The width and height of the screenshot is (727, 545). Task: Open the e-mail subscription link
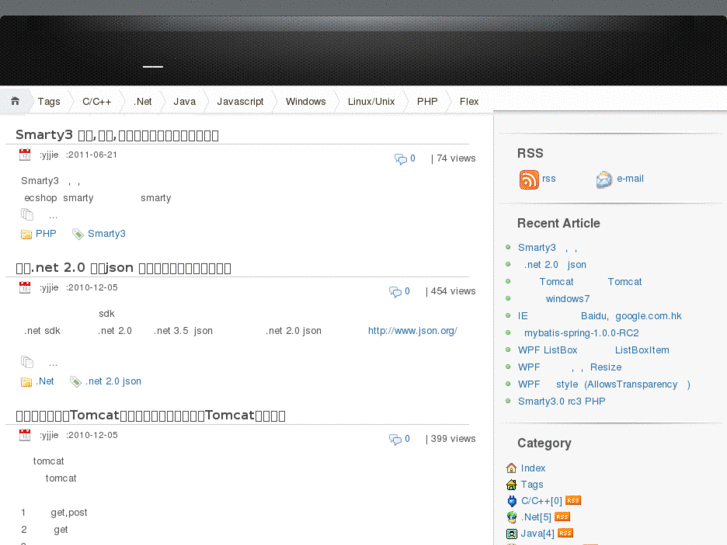[630, 179]
